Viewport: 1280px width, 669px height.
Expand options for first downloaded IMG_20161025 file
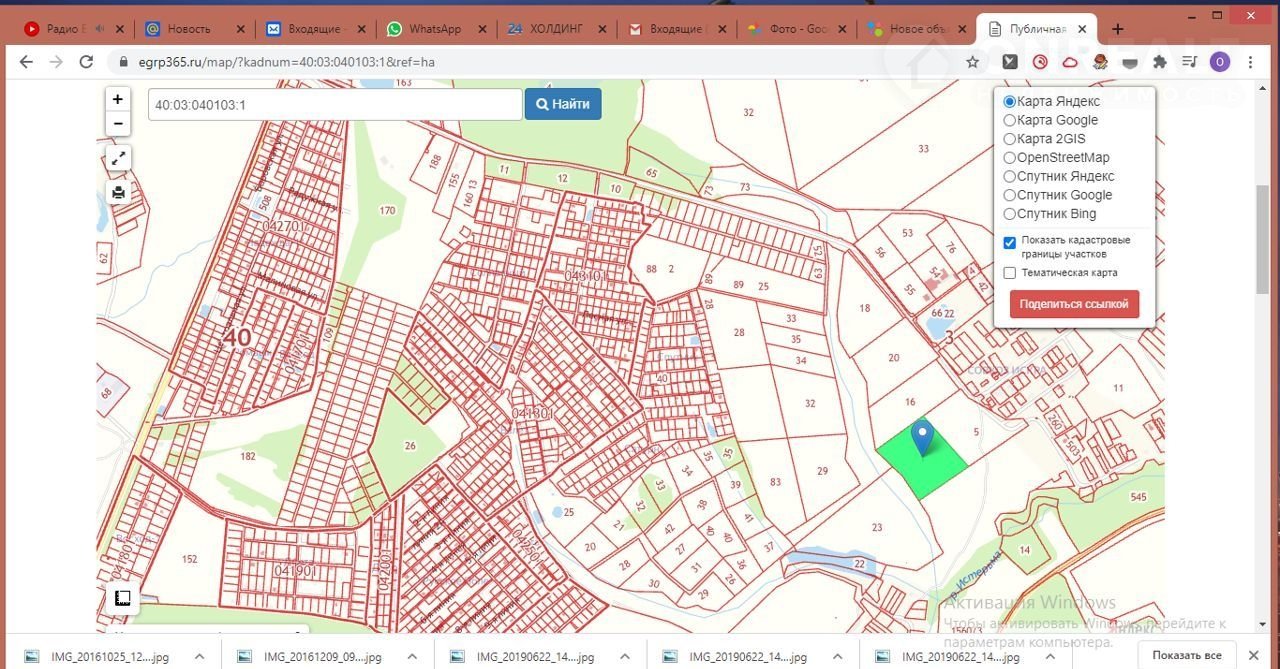(199, 656)
